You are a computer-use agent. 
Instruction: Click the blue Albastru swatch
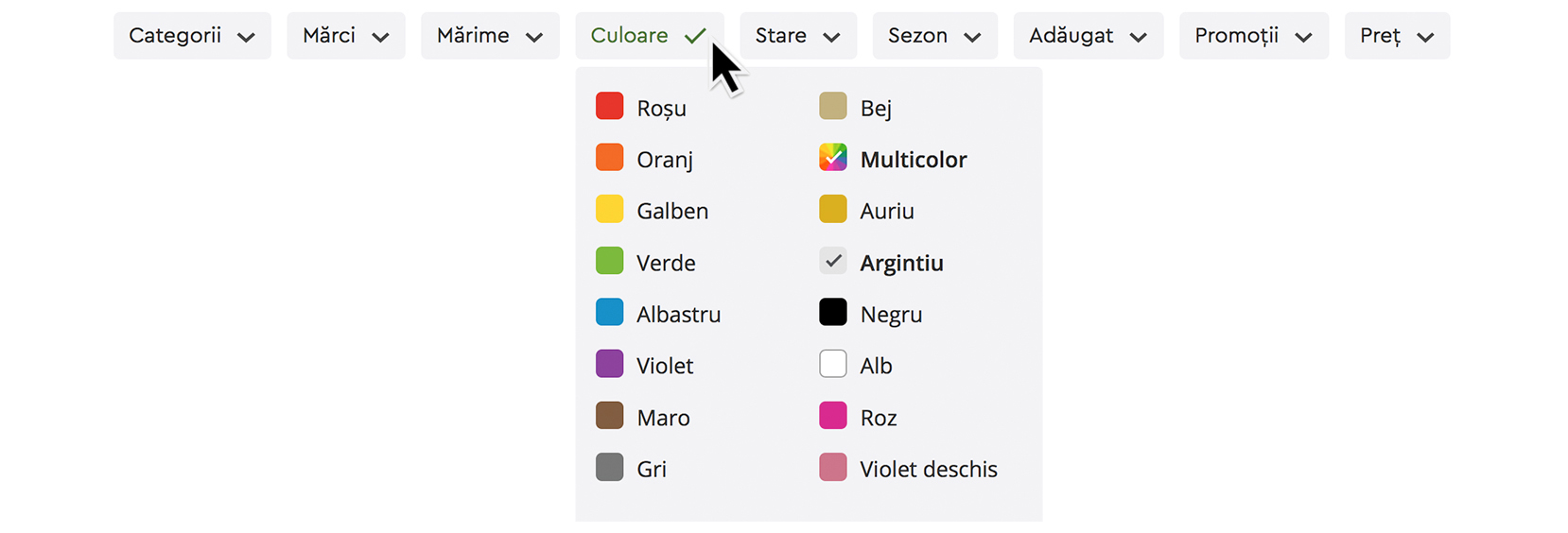coord(609,312)
